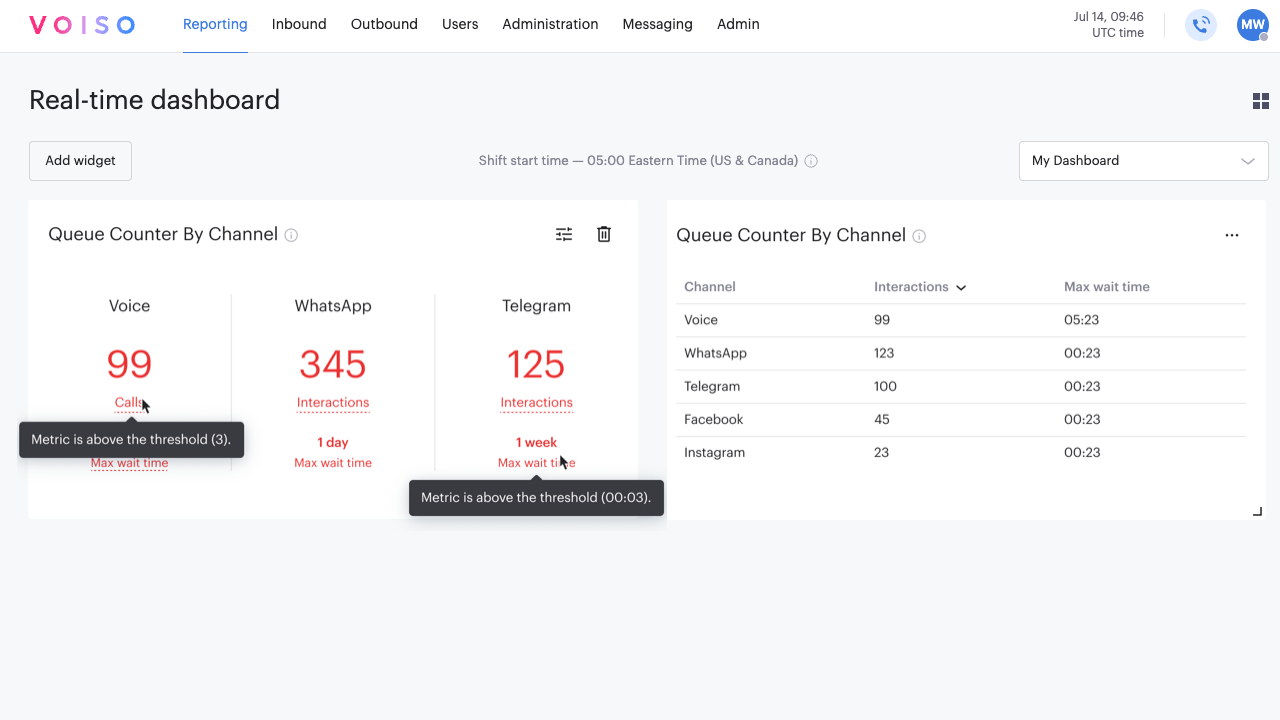Select the Telegram row in table
The height and width of the screenshot is (720, 1280).
[961, 386]
